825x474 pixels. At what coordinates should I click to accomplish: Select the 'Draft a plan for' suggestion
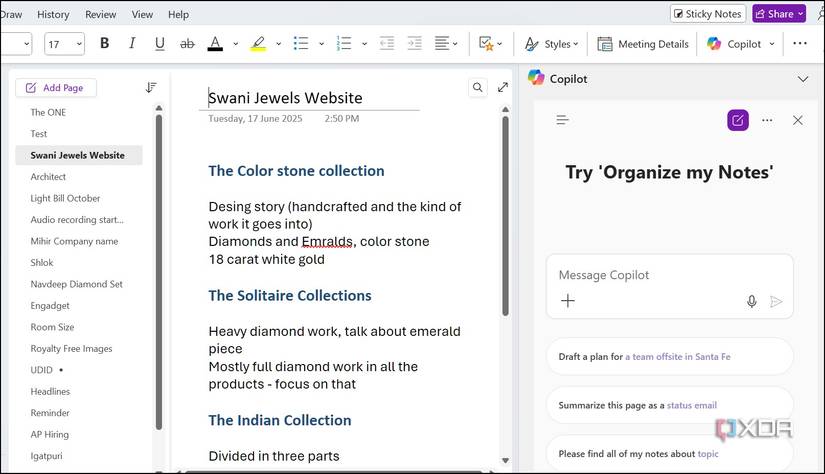(x=669, y=357)
